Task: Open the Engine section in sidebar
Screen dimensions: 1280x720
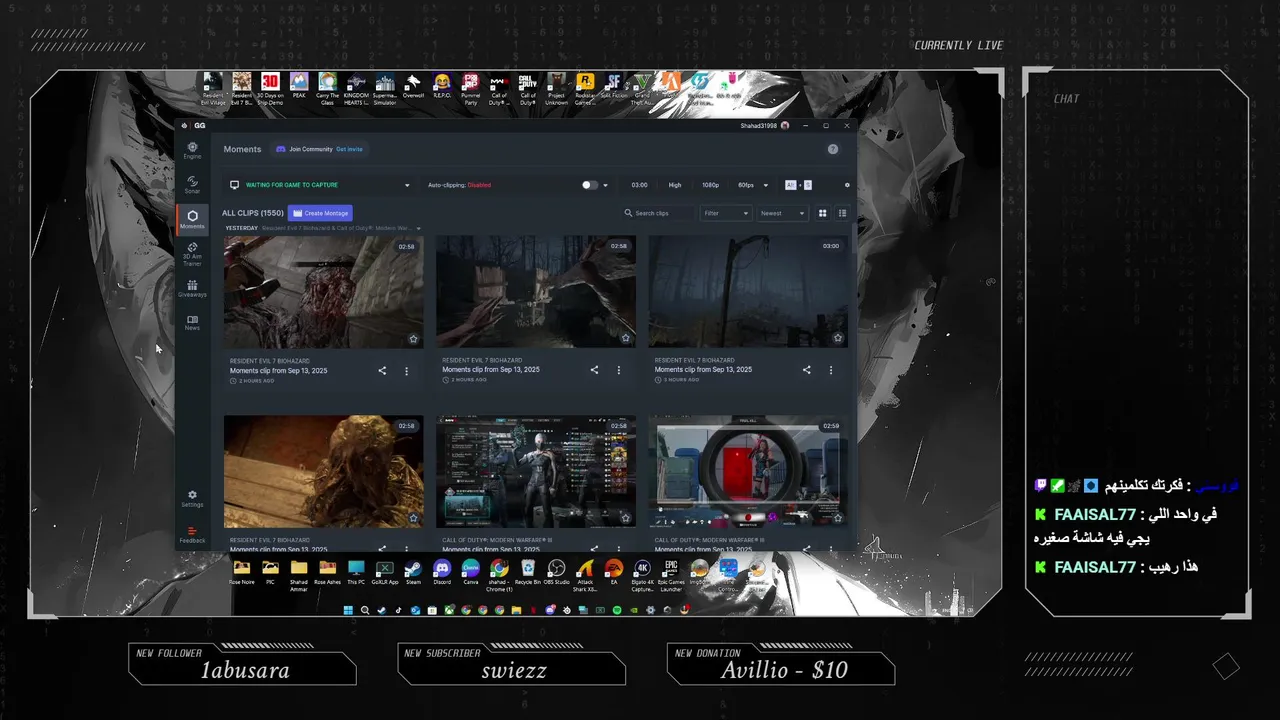Action: click(x=192, y=150)
